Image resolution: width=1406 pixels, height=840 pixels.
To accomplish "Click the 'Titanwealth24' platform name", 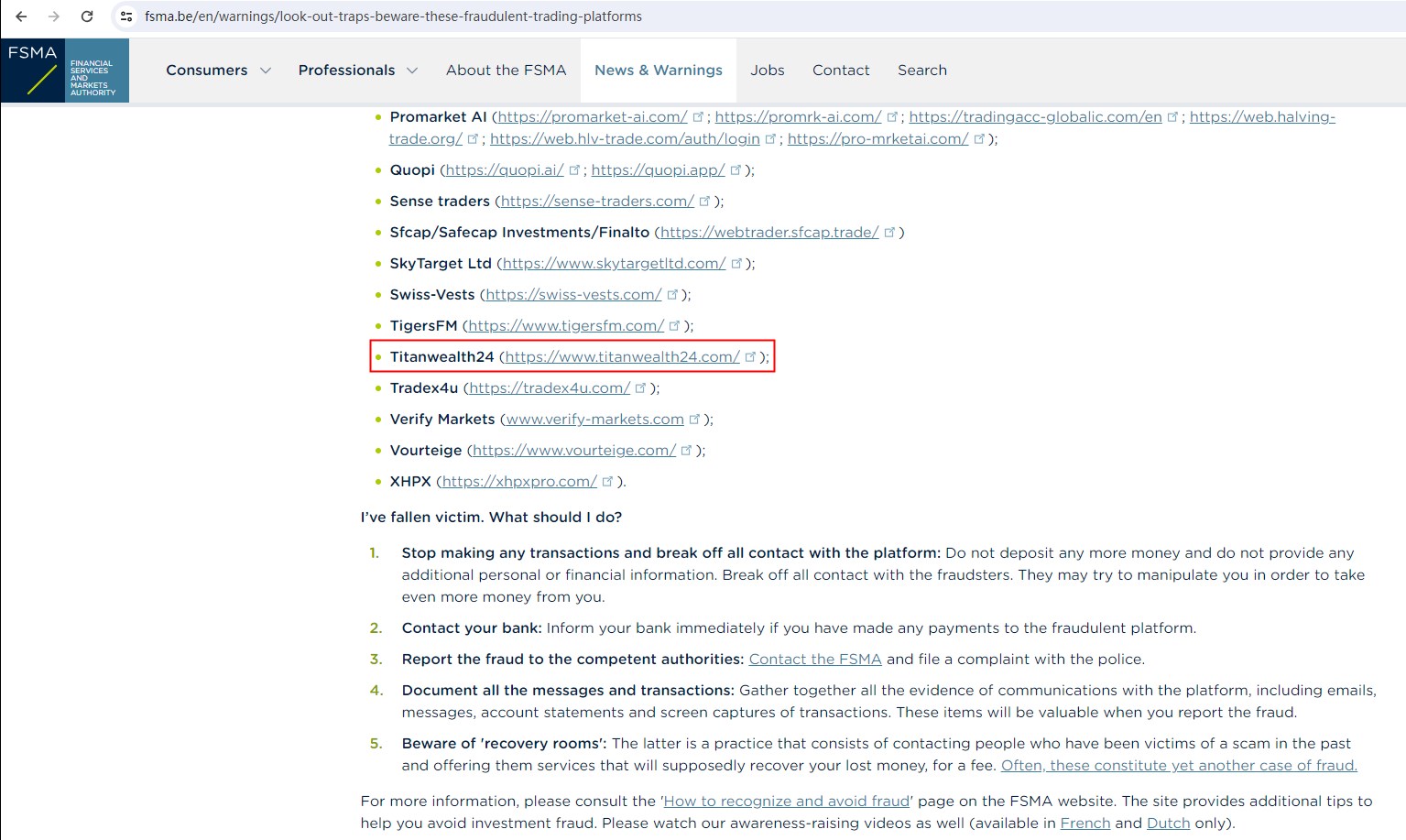I will [x=441, y=357].
